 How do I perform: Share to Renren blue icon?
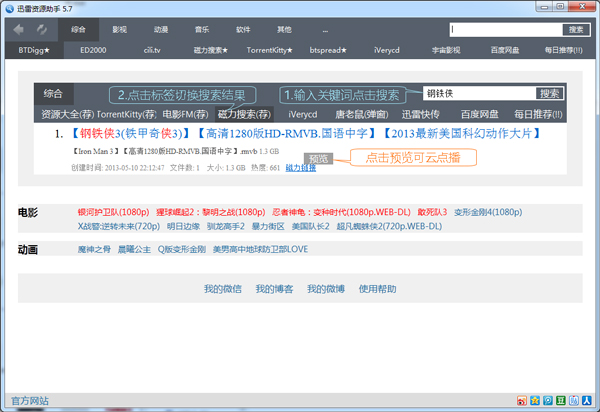tap(587, 401)
